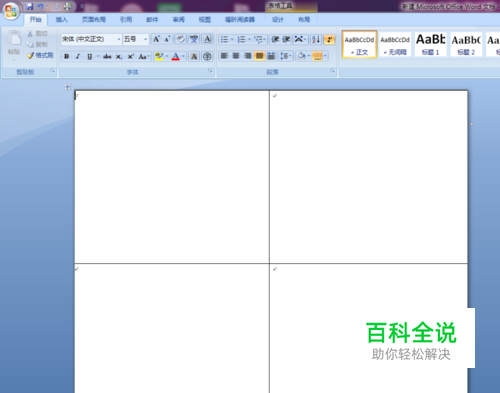Open the Clipboard pane with the dialog launcher
The width and height of the screenshot is (500, 393).
coord(53,71)
